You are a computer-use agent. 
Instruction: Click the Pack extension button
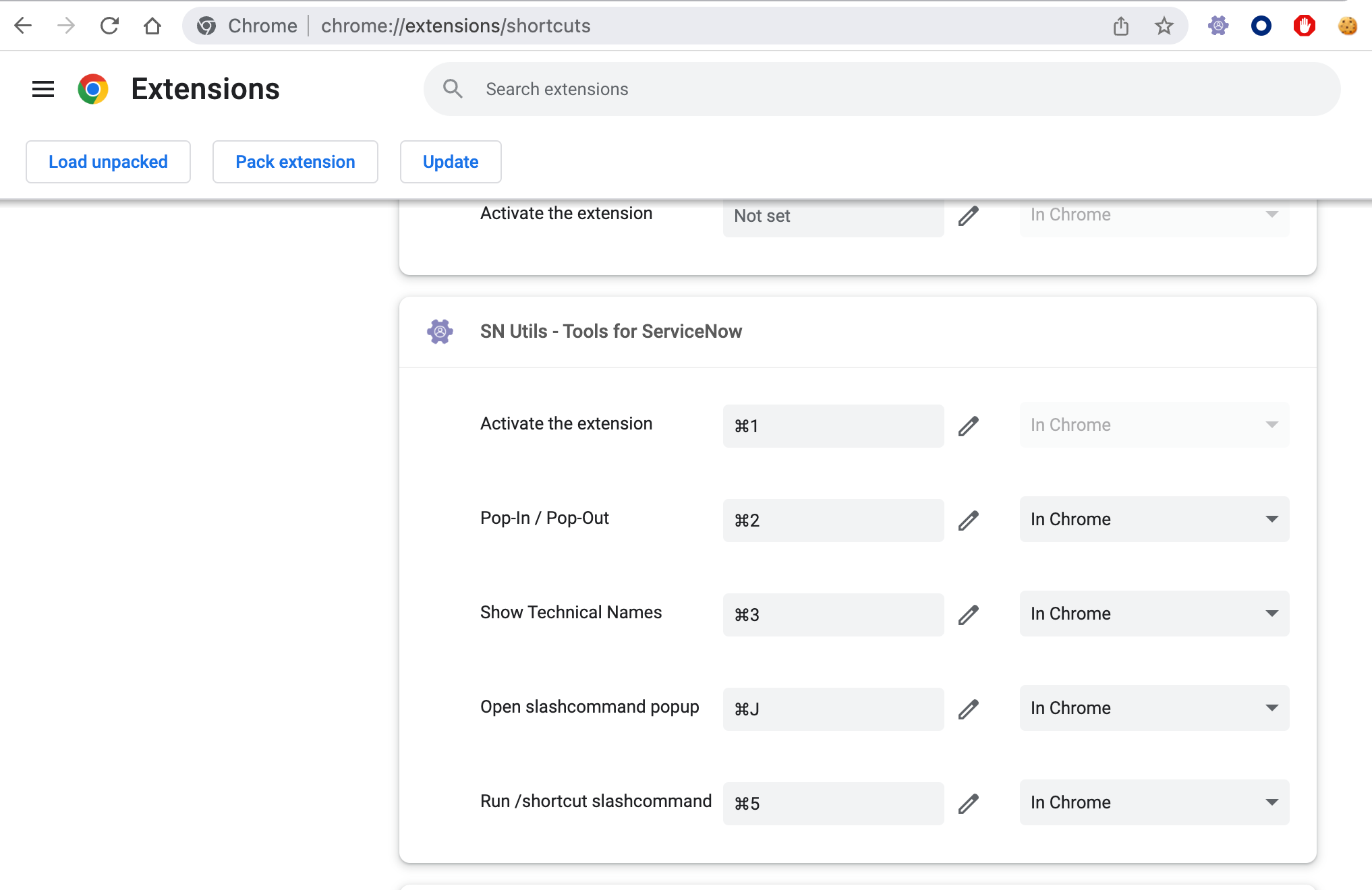coord(295,162)
